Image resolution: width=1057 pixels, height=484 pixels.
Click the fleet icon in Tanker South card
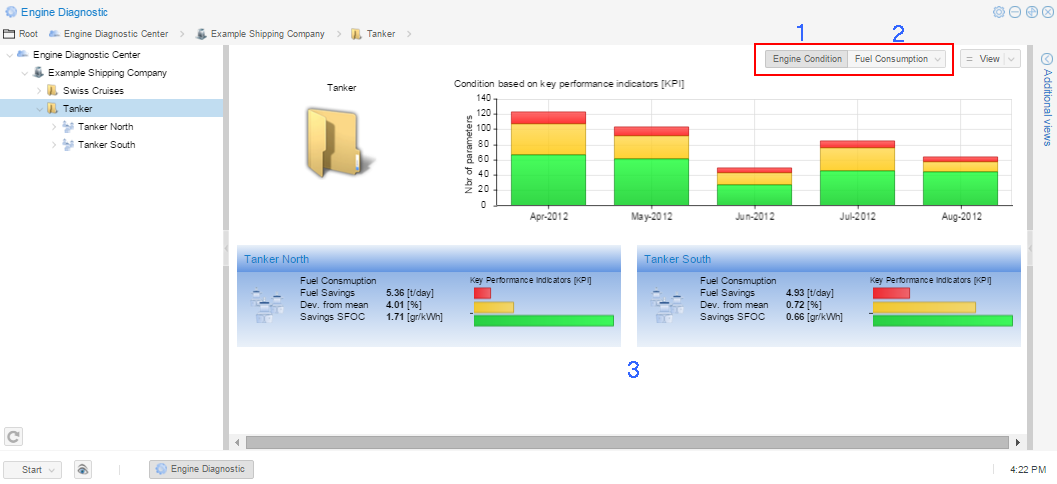[666, 304]
